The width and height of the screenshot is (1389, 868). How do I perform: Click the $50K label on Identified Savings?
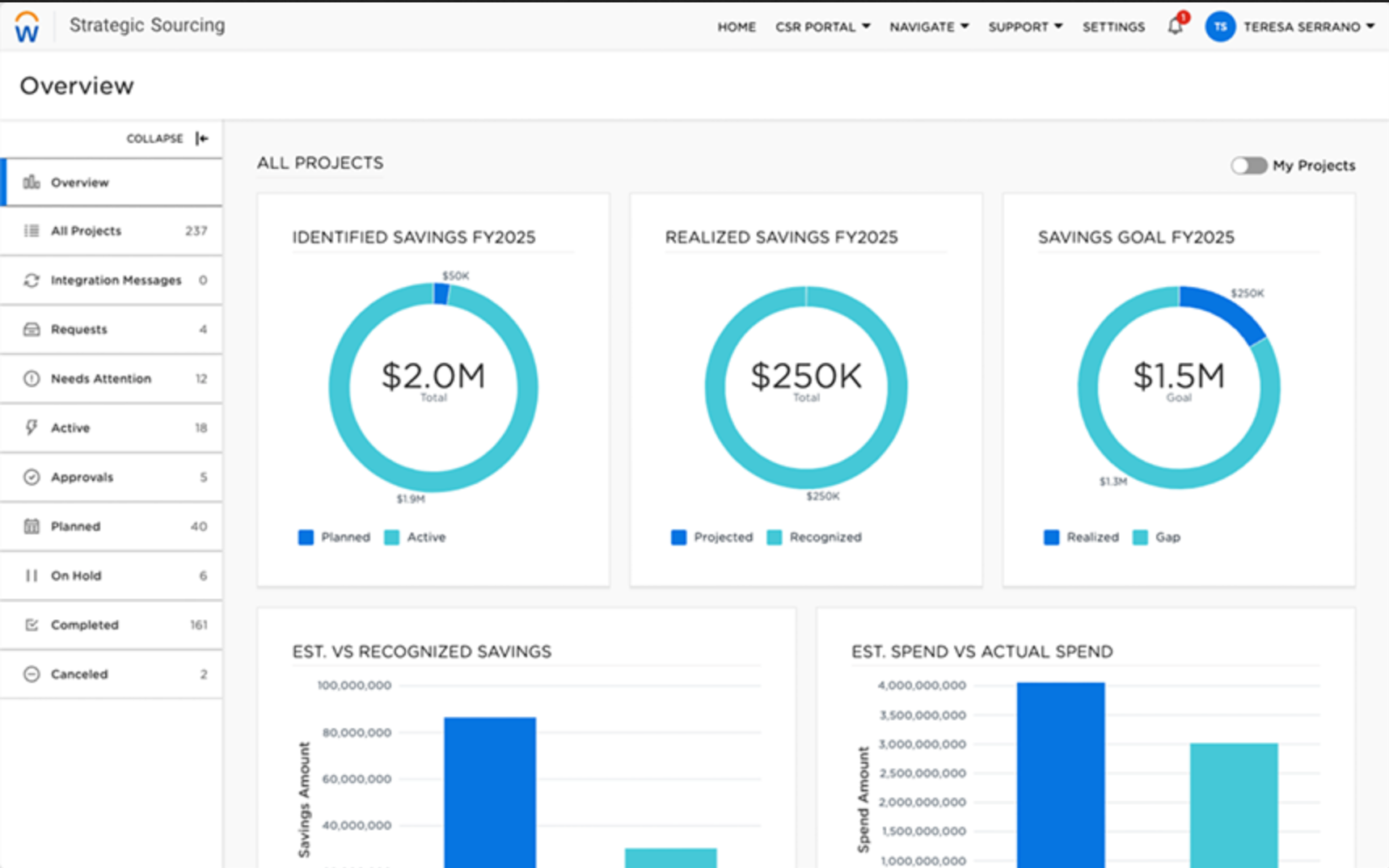coord(456,276)
